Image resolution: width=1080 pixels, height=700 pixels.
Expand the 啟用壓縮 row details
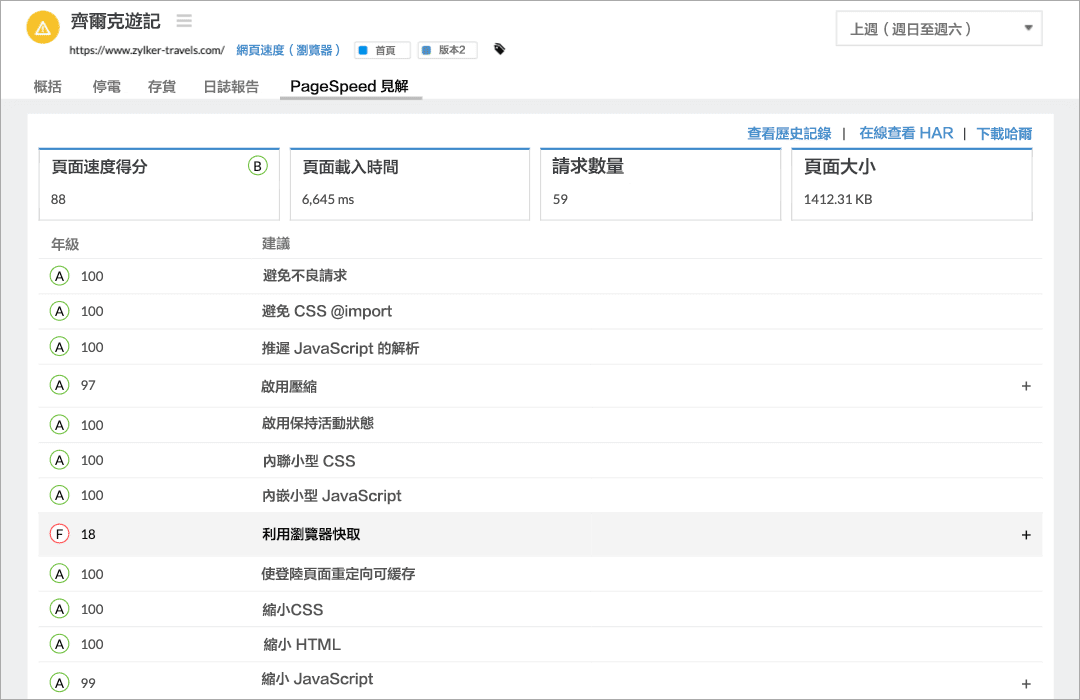click(x=1025, y=385)
